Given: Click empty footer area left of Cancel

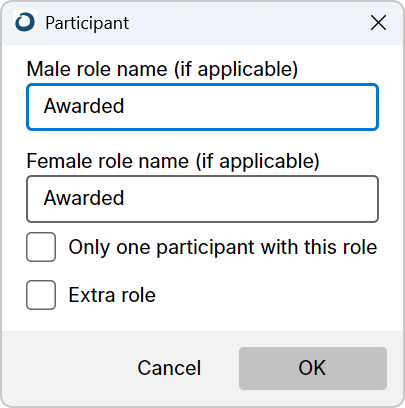Looking at the screenshot, I should click(x=67, y=368).
